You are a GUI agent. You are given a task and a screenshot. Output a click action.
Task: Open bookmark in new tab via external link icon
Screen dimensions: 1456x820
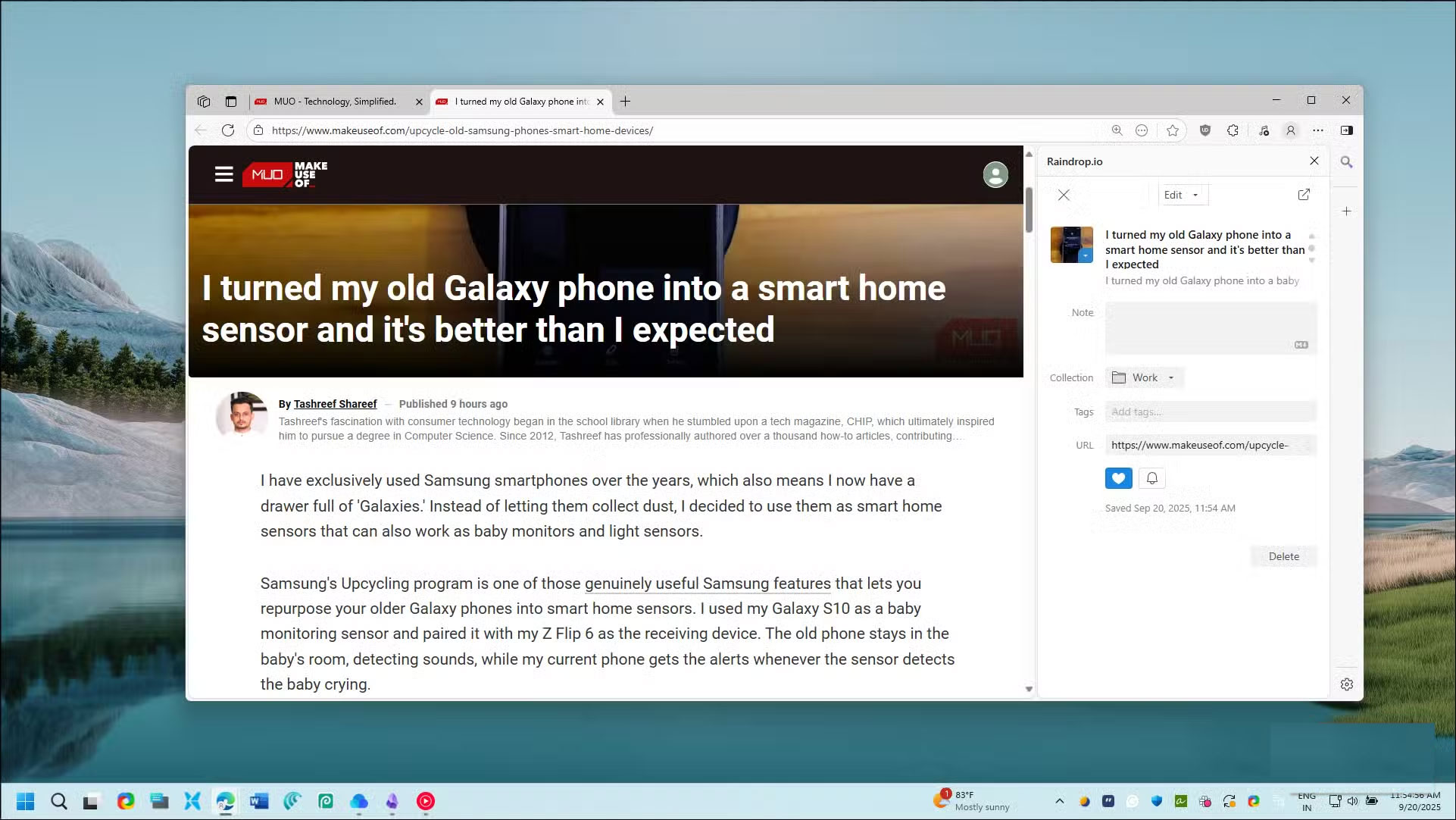(1304, 195)
